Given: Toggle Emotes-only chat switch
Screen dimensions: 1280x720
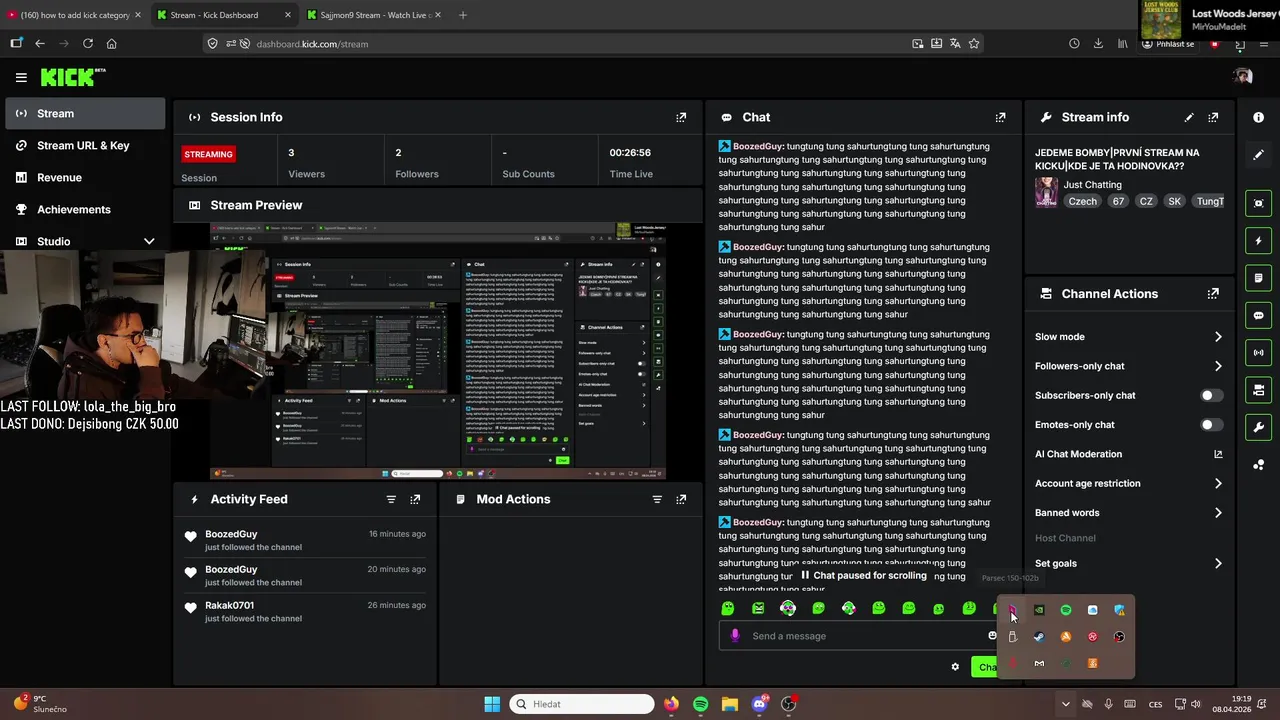Looking at the screenshot, I should 1211,425.
